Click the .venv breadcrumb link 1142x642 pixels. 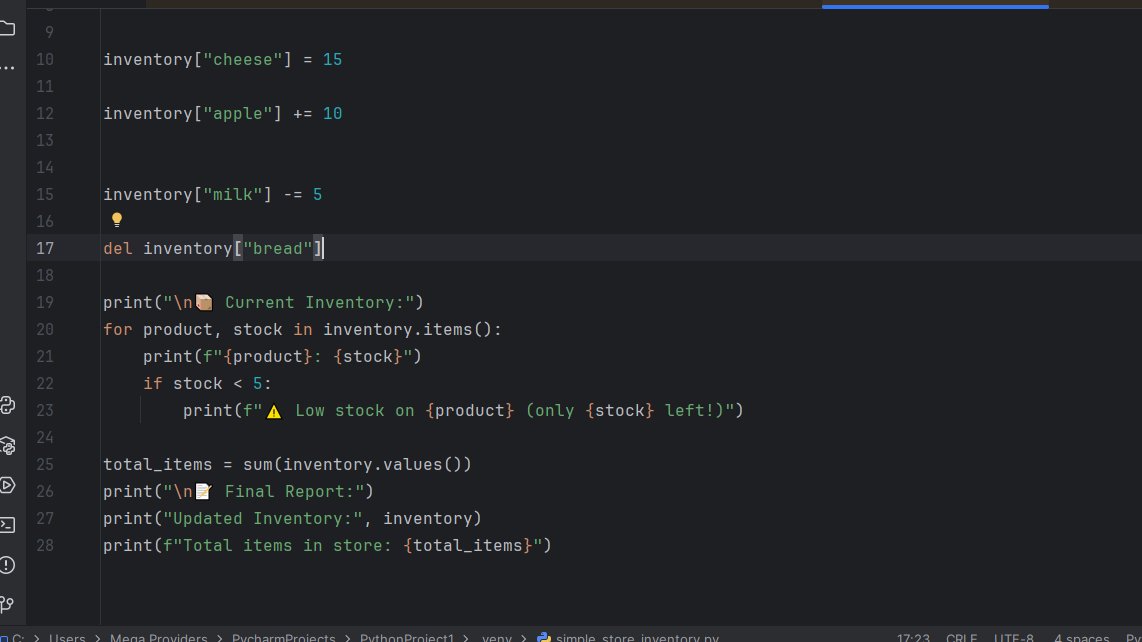click(497, 638)
